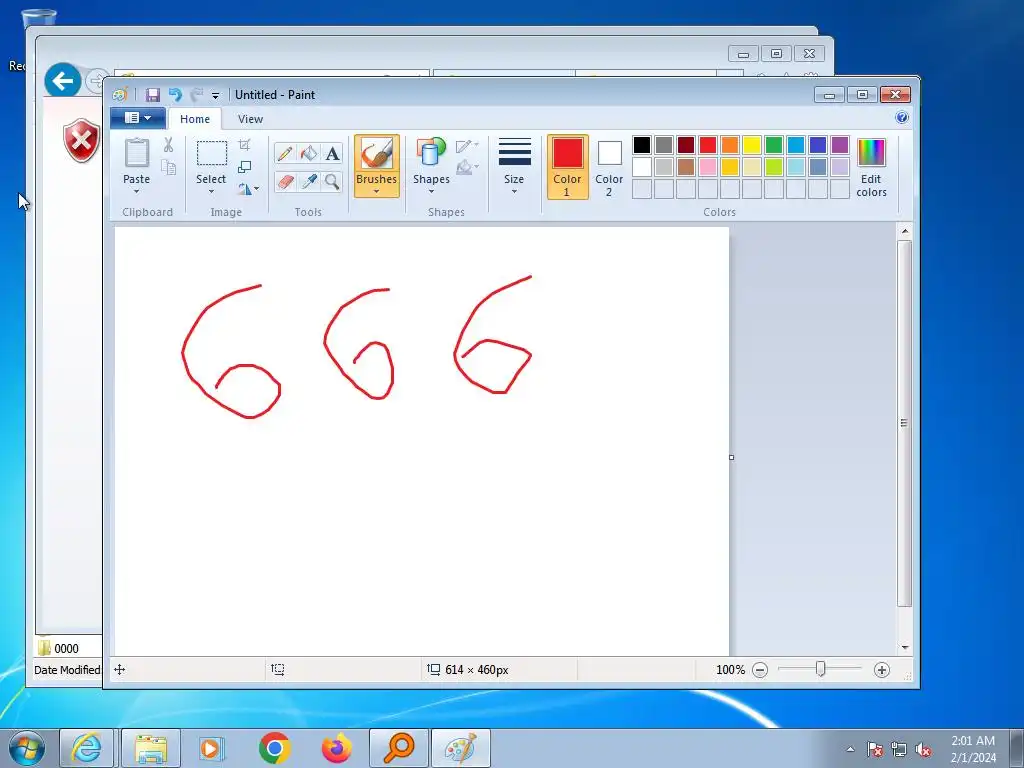Pick green color swatch in top row
1024x768 pixels.
[774, 145]
